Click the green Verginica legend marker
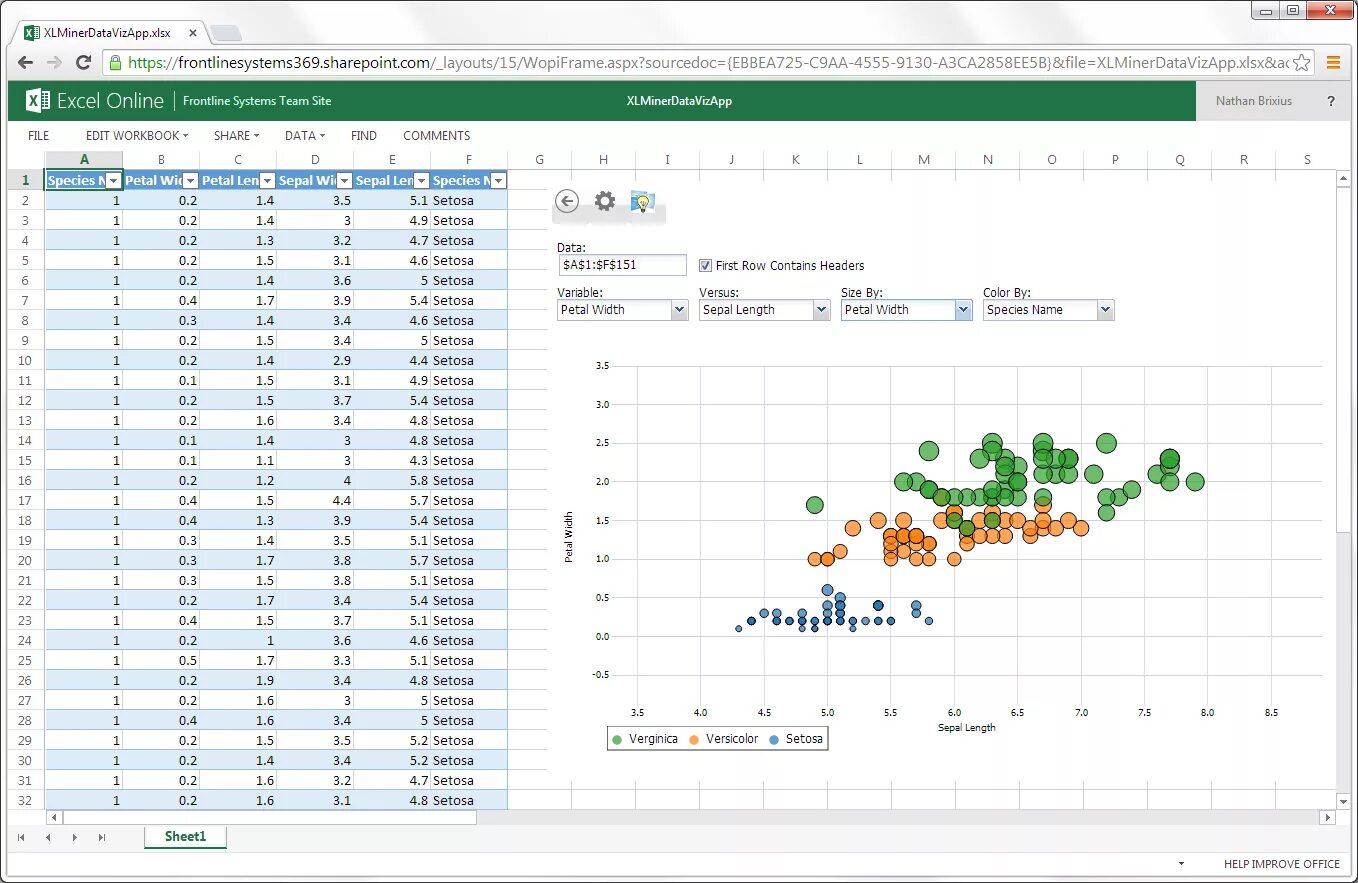This screenshot has width=1358, height=883. [x=615, y=738]
